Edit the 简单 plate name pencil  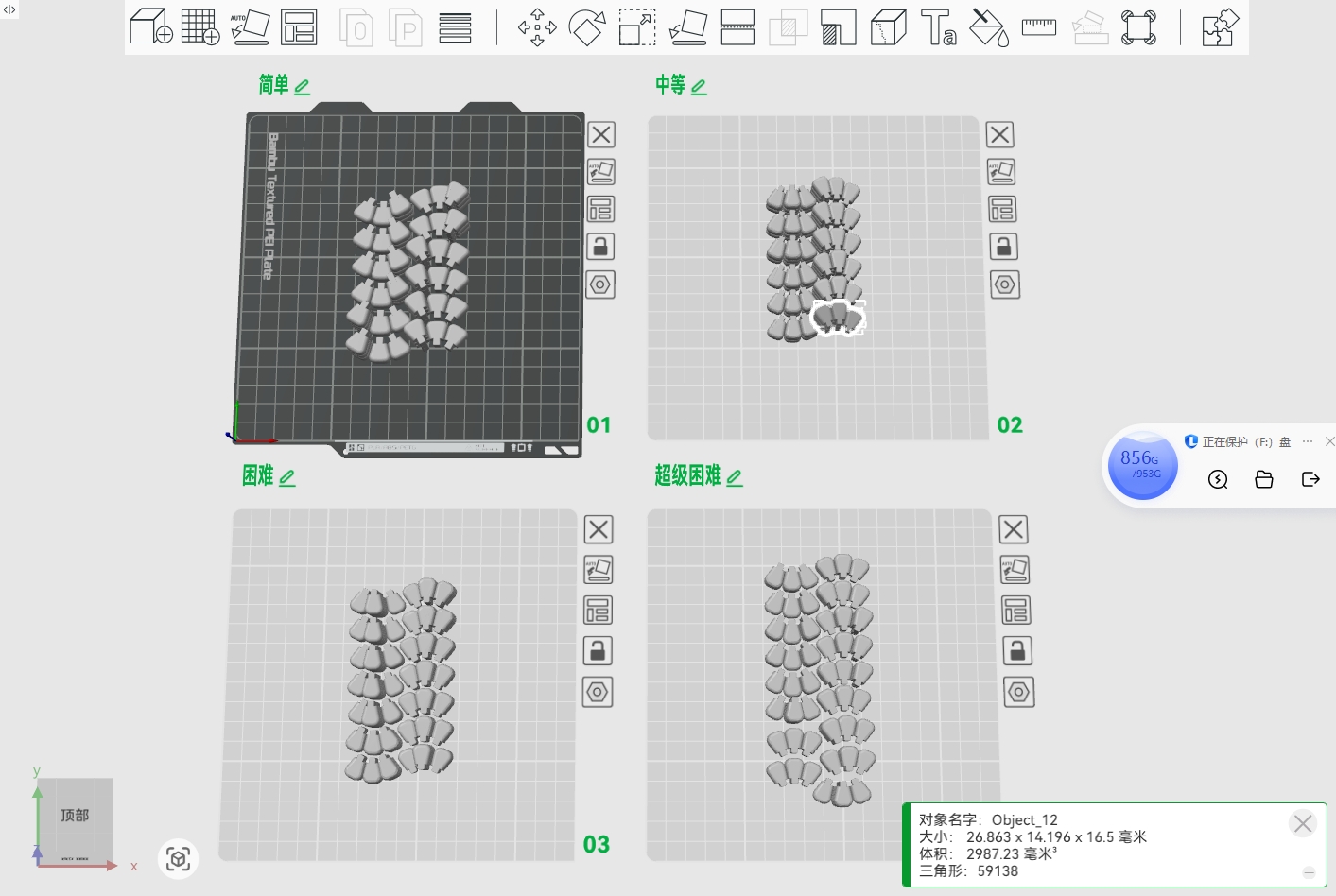(x=303, y=87)
